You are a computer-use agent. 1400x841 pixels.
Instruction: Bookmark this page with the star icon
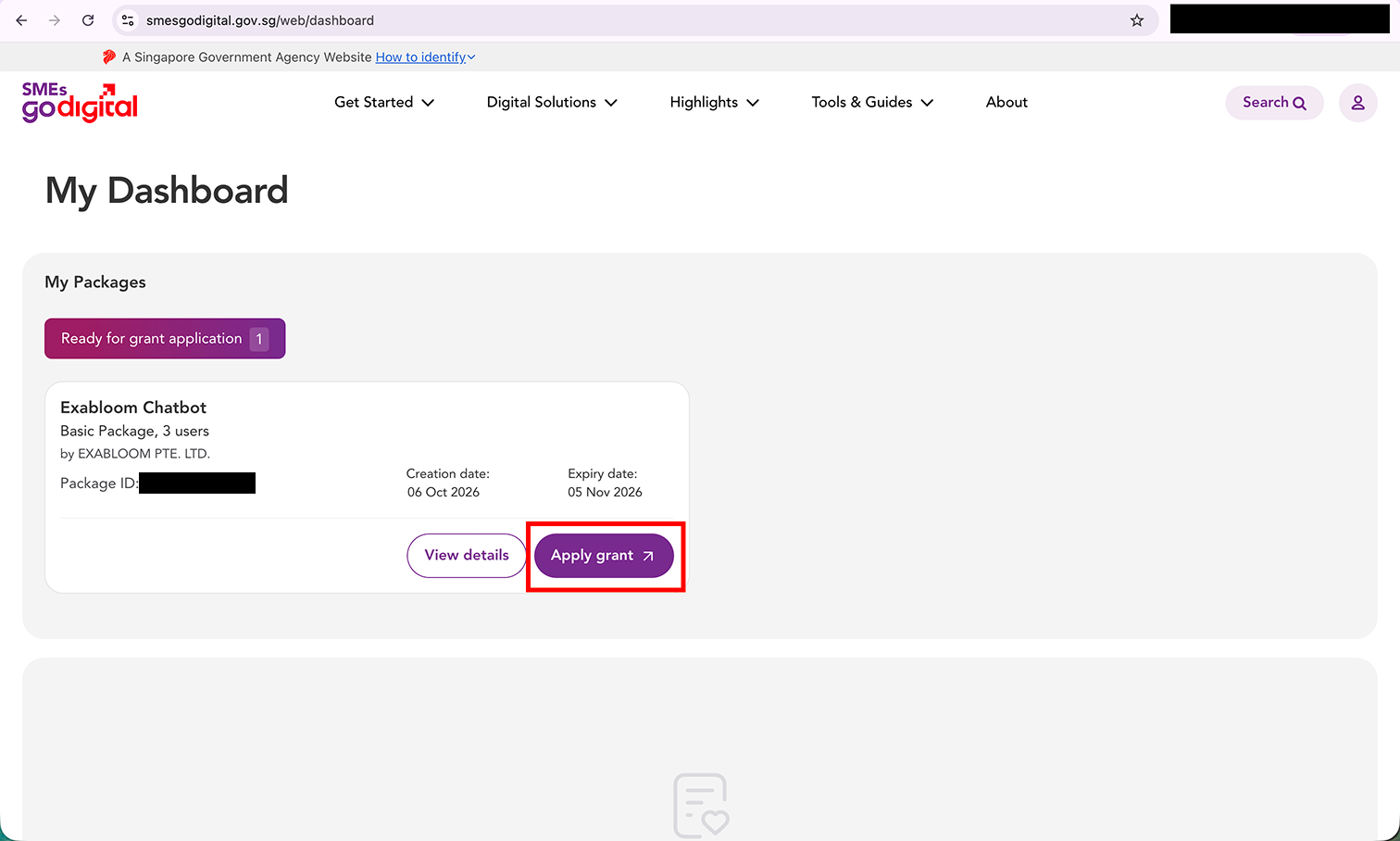(1137, 20)
